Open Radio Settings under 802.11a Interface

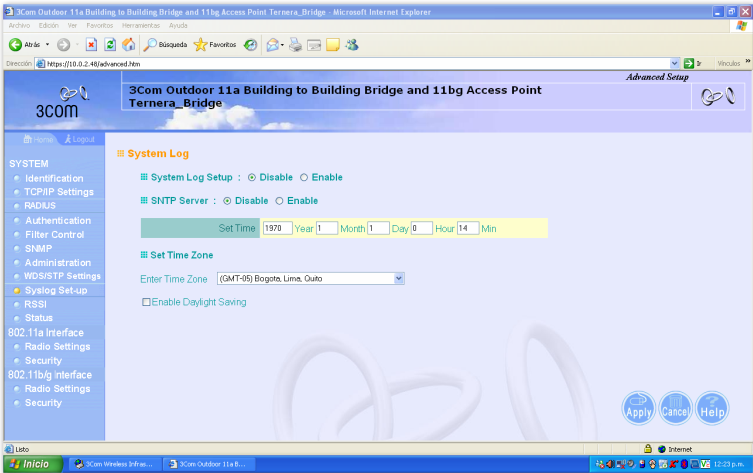click(57, 347)
